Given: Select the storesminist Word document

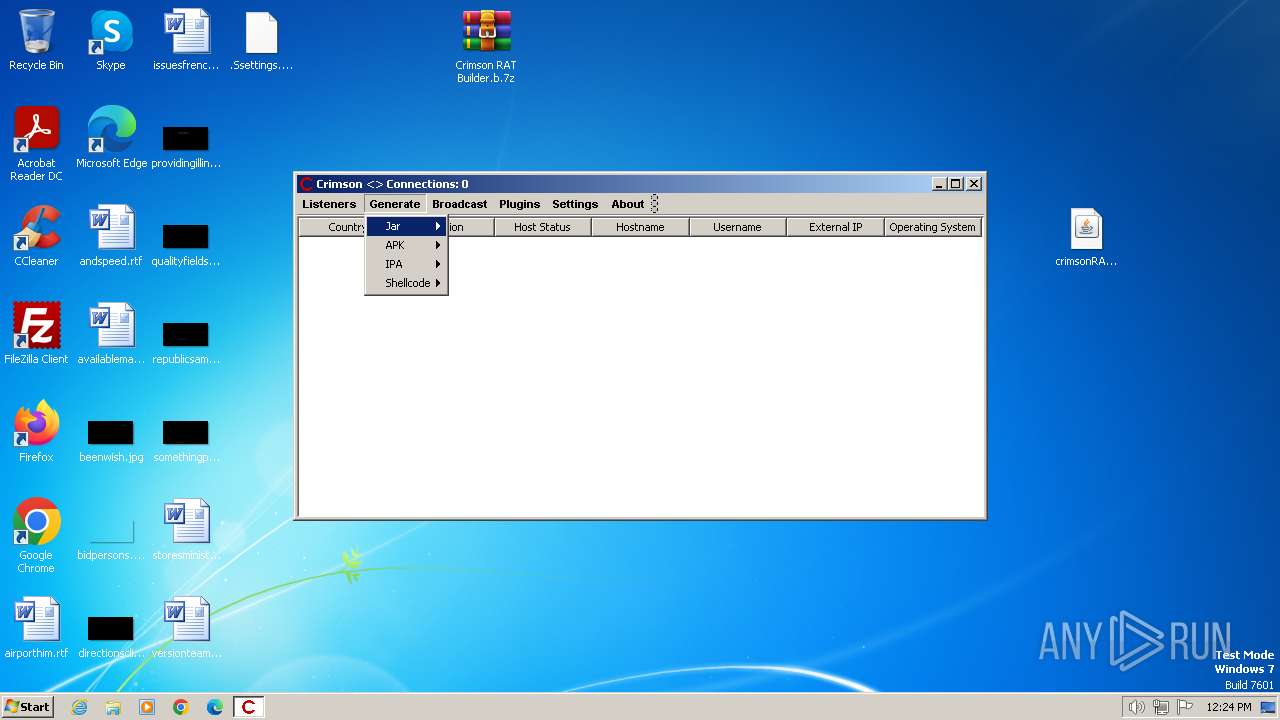Looking at the screenshot, I should pos(186,530).
